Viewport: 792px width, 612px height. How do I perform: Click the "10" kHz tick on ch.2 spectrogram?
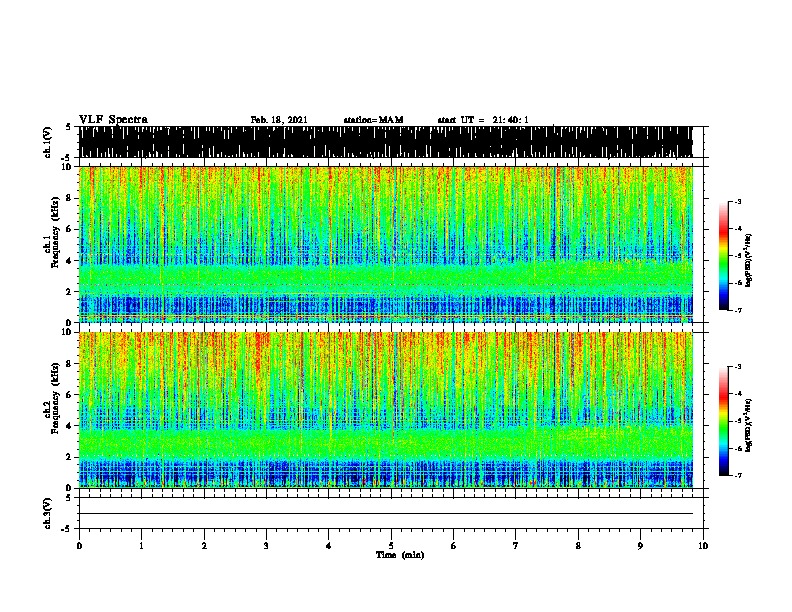click(x=68, y=332)
